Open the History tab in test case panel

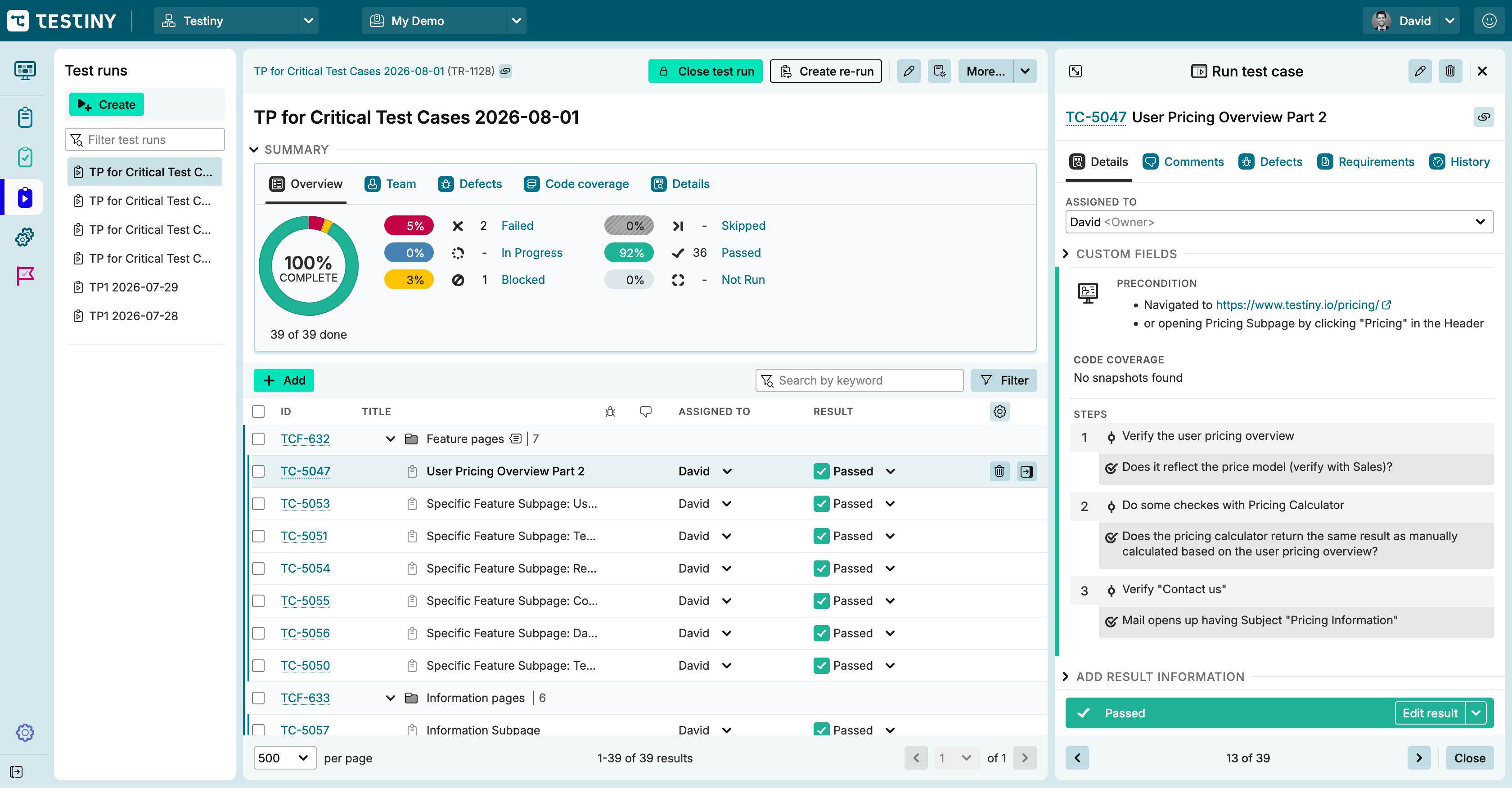click(x=1459, y=161)
